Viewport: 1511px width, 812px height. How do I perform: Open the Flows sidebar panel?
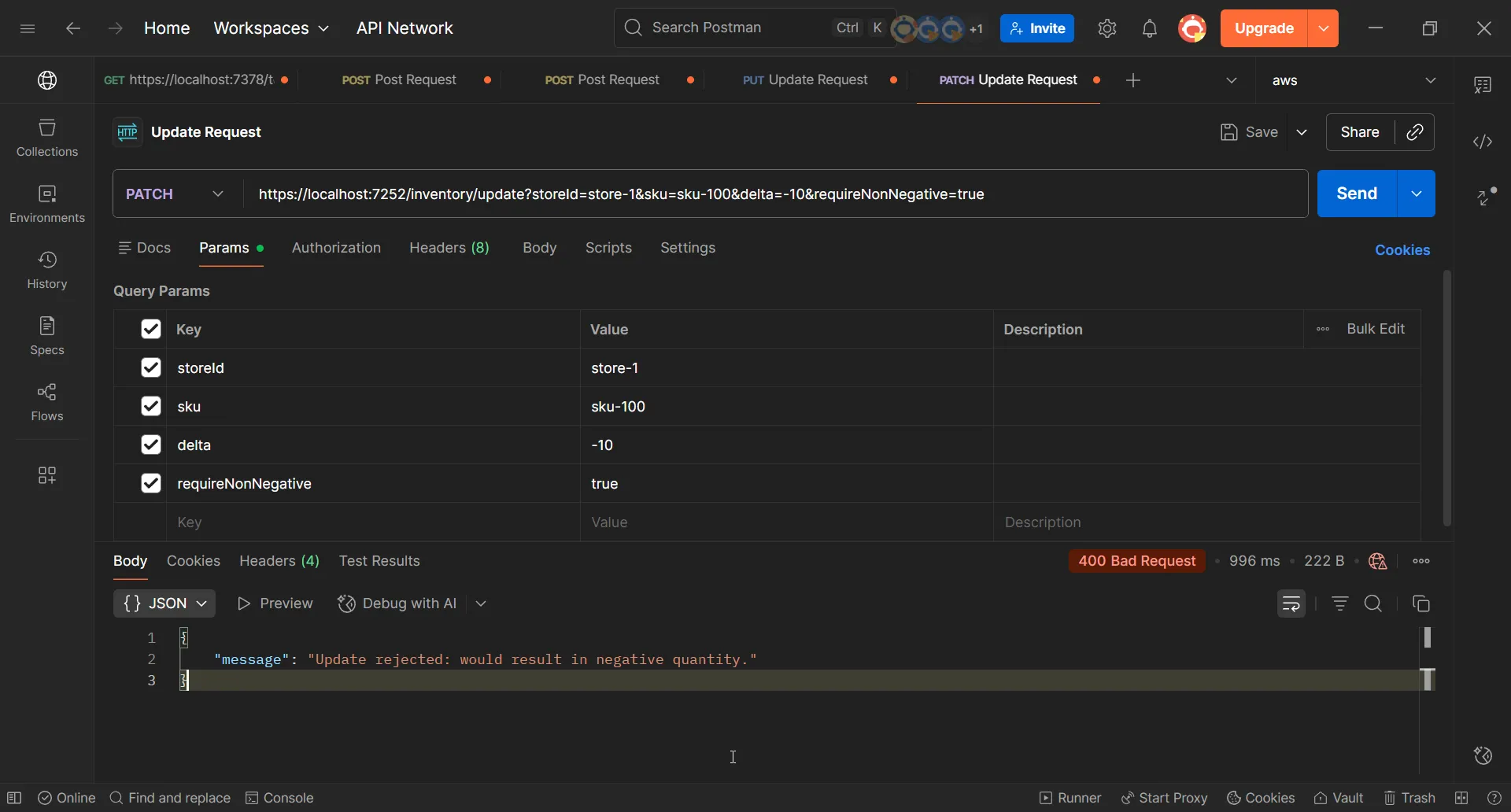click(x=47, y=402)
